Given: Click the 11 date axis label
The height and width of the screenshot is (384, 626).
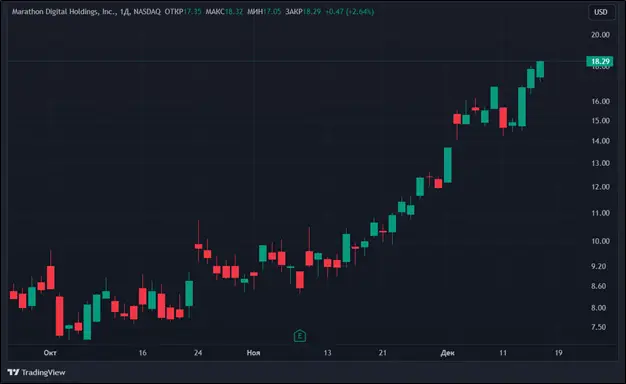Looking at the screenshot, I should (x=503, y=353).
